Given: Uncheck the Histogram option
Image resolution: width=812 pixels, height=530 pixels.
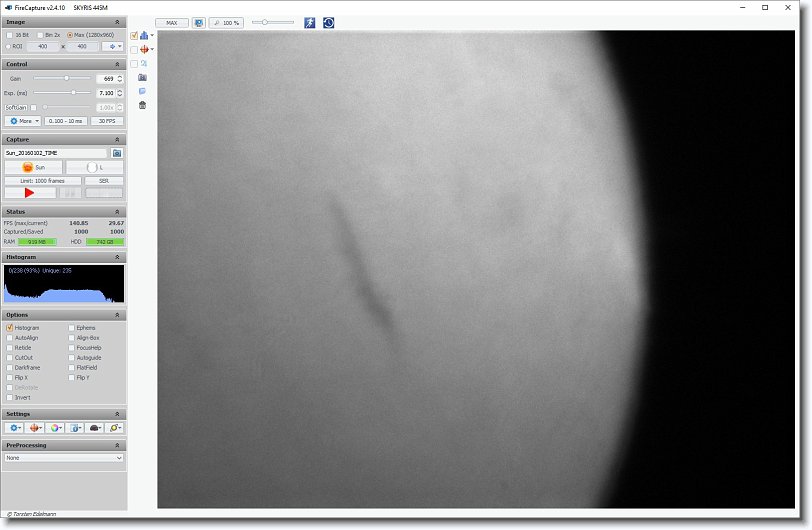Looking at the screenshot, I should tap(9, 328).
